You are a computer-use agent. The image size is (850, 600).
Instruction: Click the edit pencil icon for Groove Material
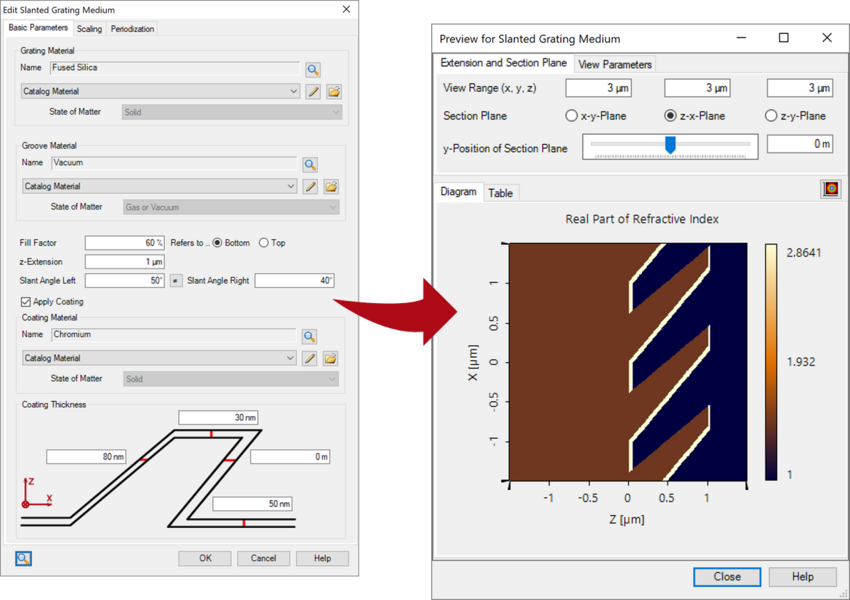pyautogui.click(x=310, y=187)
